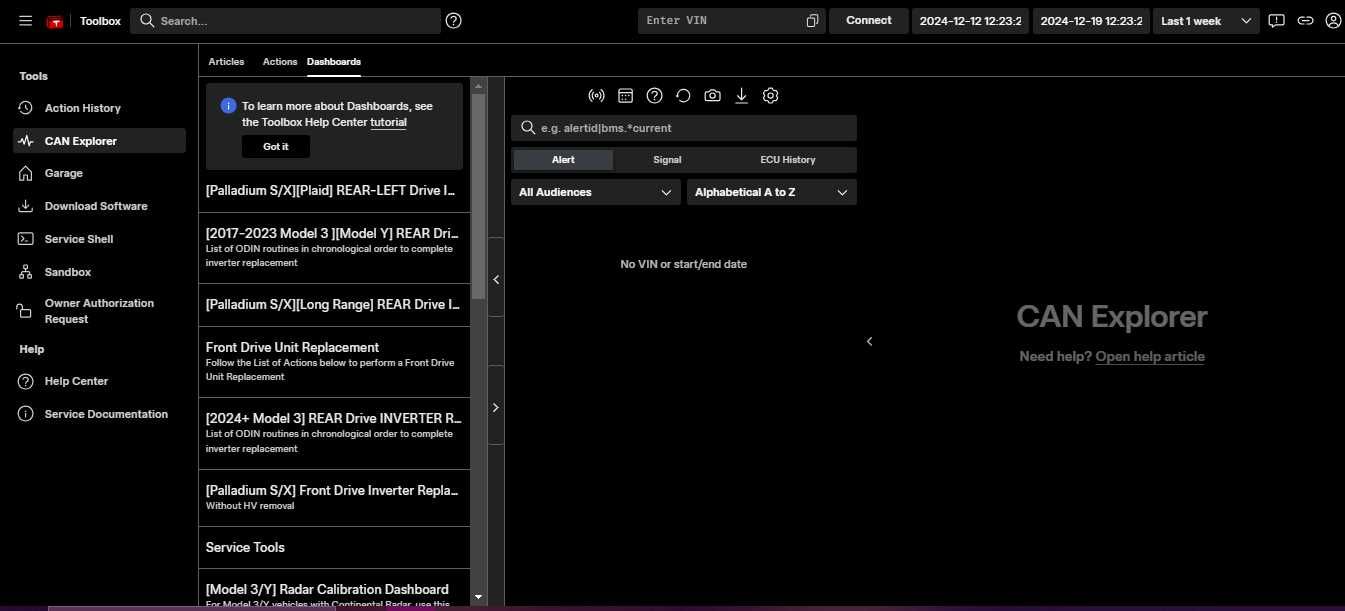Viewport: 1345px width, 611px height.
Task: Select the Alert tab
Action: pyautogui.click(x=563, y=160)
